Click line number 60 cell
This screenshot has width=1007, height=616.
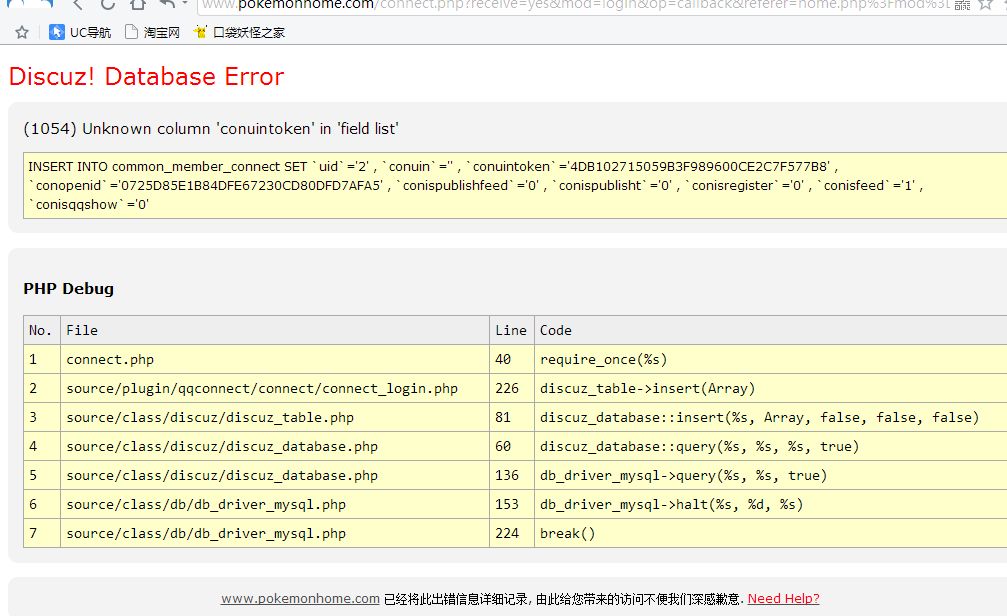(512, 446)
